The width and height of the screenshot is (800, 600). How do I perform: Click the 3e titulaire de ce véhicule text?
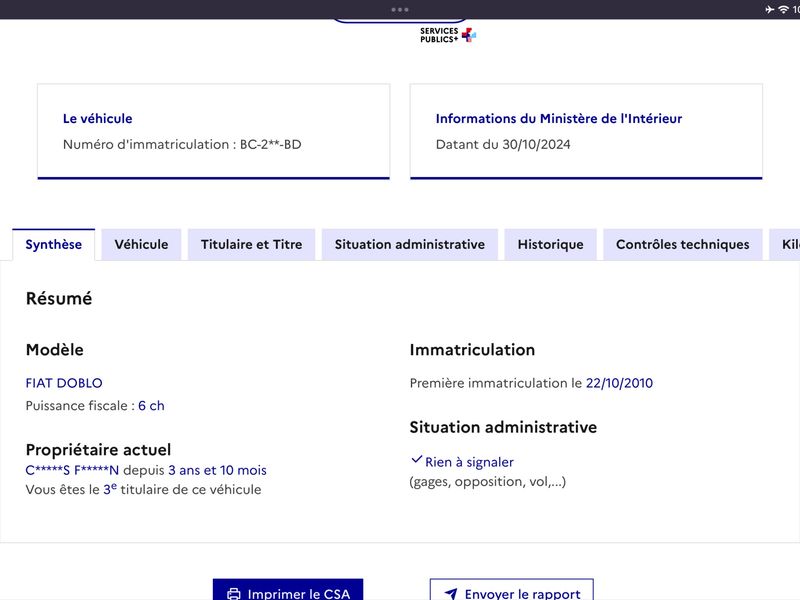click(x=182, y=489)
